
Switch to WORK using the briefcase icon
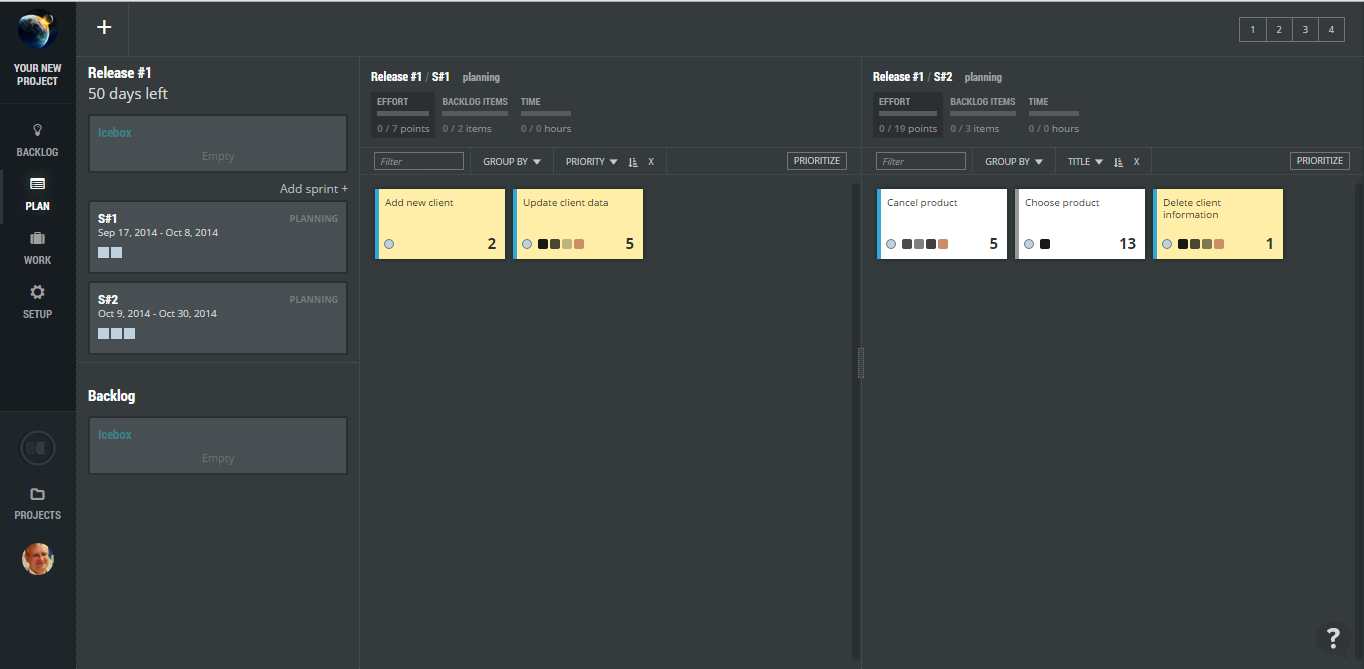(37, 245)
